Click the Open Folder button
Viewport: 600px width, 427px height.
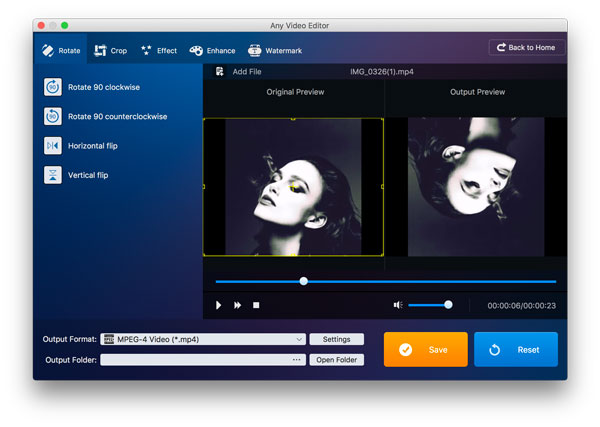point(336,360)
